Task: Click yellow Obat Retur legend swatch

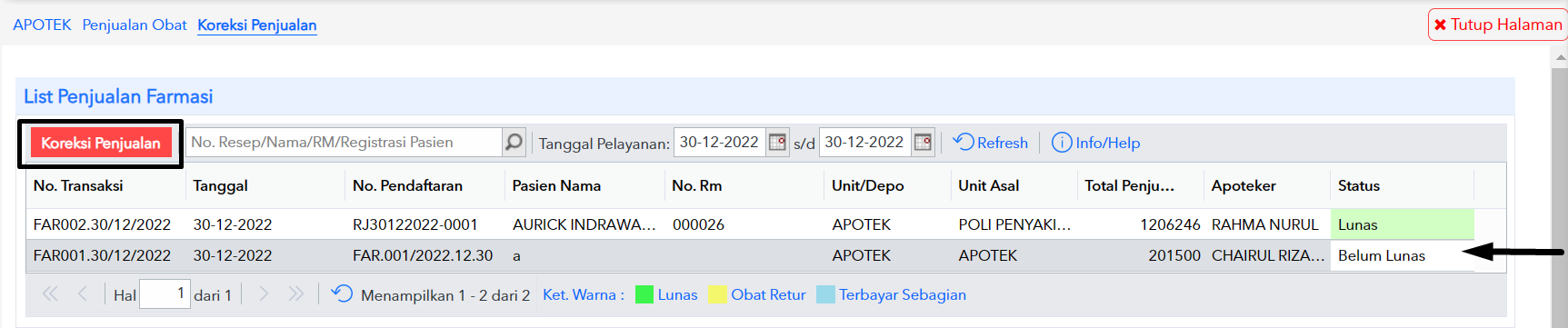Action: point(717,294)
